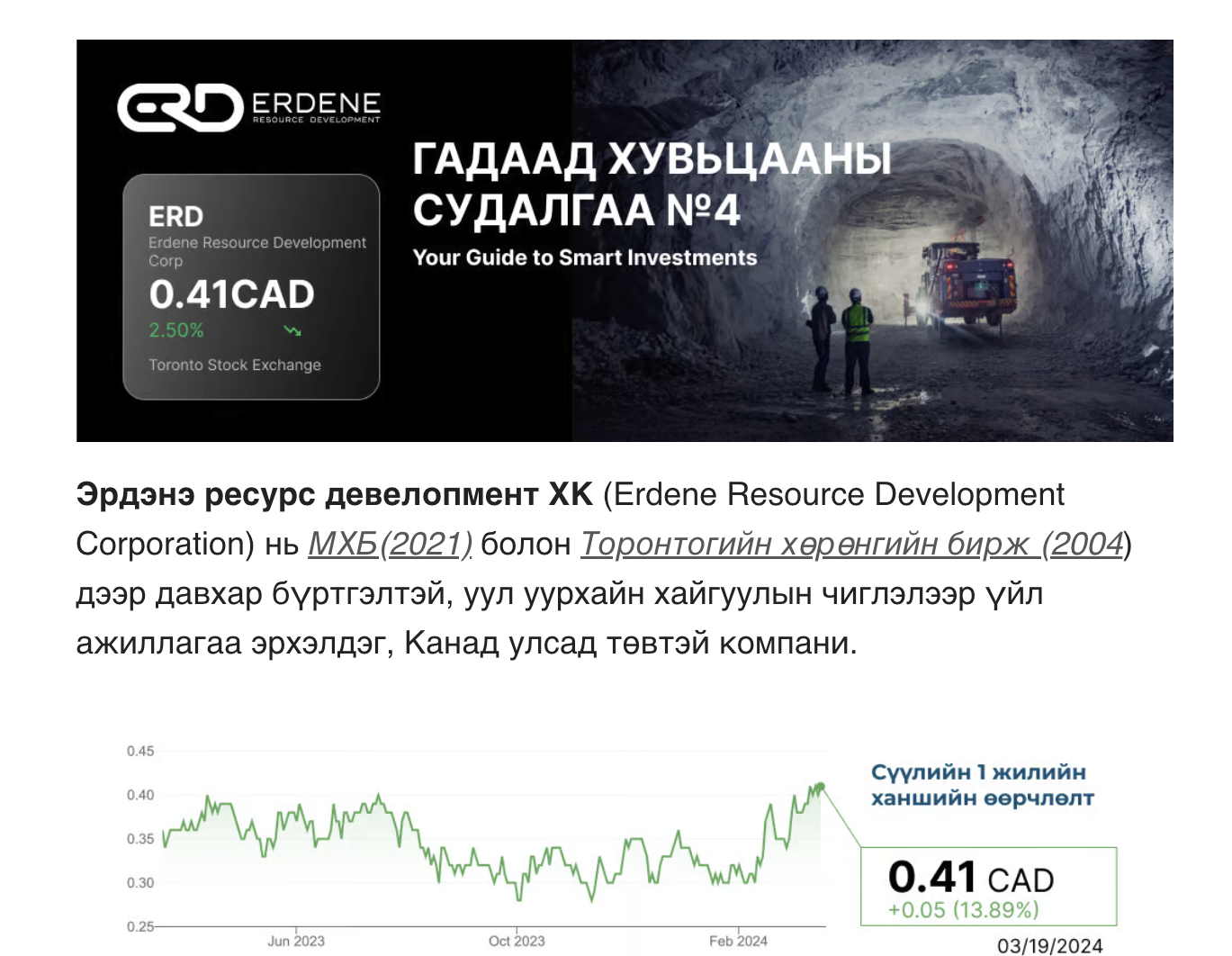Click the 'Oct 2023' axis label

point(517,941)
